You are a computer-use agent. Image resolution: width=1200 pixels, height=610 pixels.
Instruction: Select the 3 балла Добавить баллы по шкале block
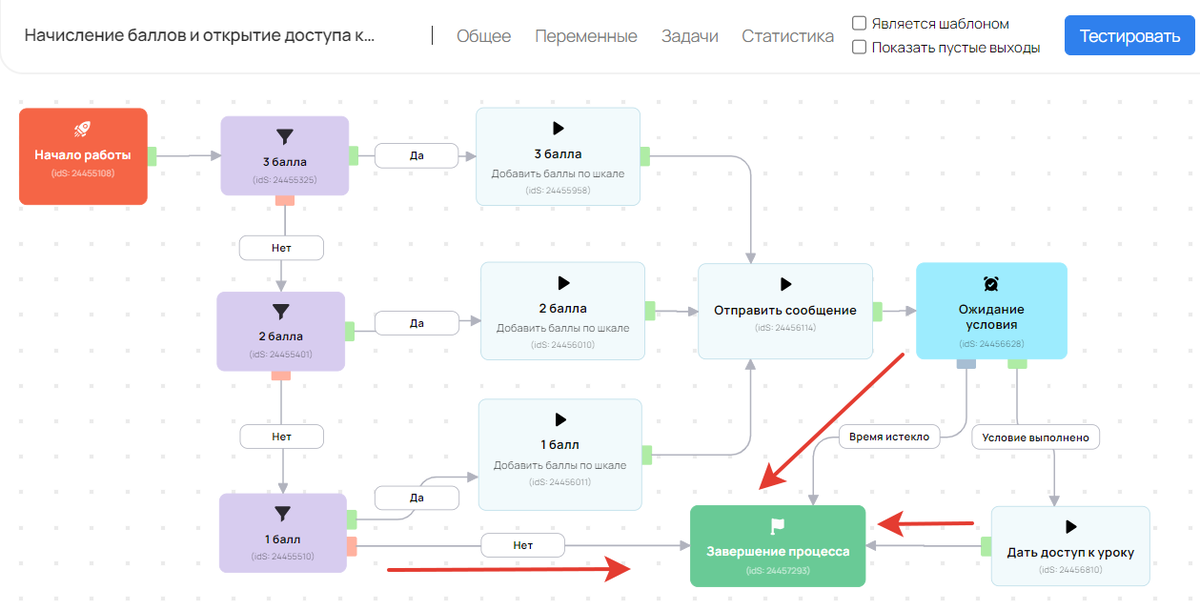point(557,156)
